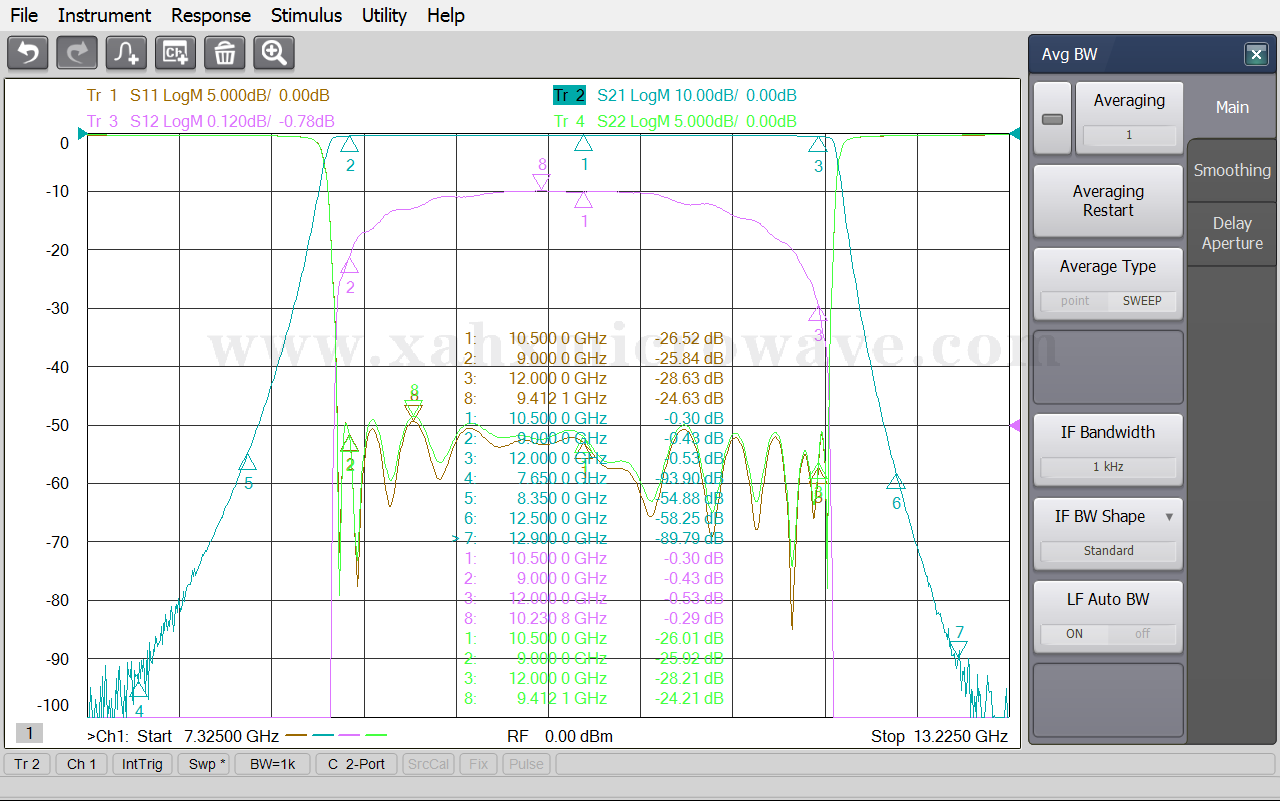
Task: Add a new trace with toolbar icon
Action: coord(126,52)
